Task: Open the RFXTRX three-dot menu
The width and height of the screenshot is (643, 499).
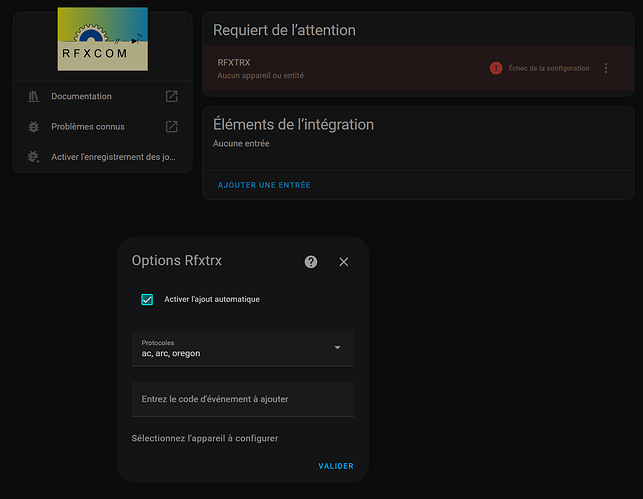Action: tap(606, 68)
